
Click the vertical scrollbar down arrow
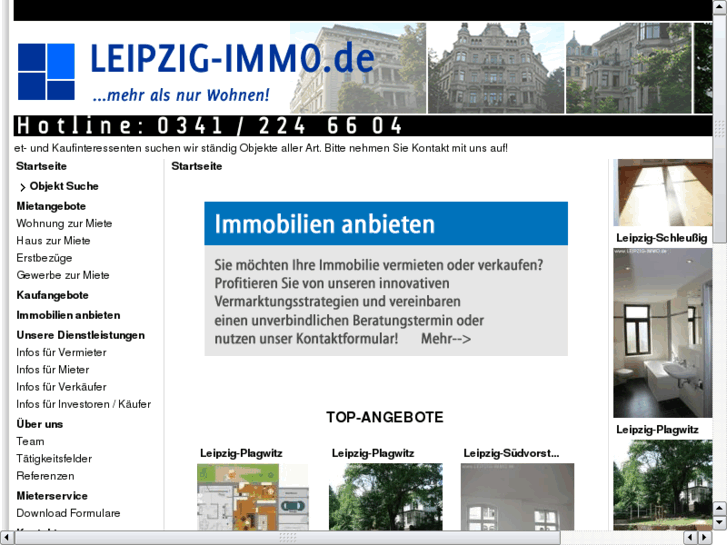[720, 522]
